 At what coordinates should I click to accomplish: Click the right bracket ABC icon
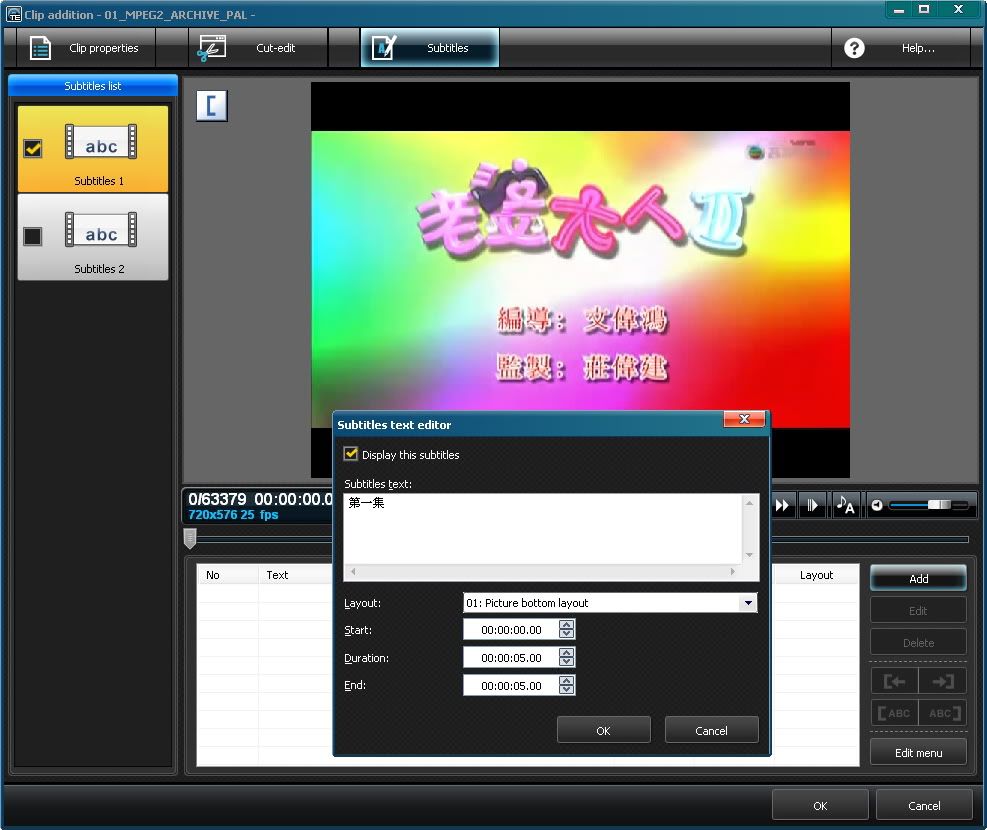[x=942, y=713]
